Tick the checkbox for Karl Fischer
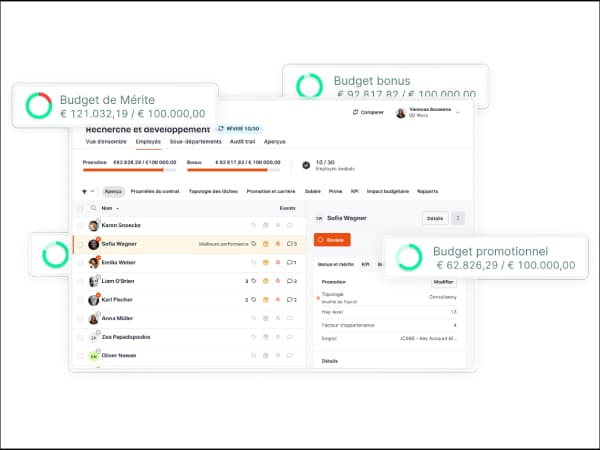Viewport: 600px width, 450px height. point(80,300)
